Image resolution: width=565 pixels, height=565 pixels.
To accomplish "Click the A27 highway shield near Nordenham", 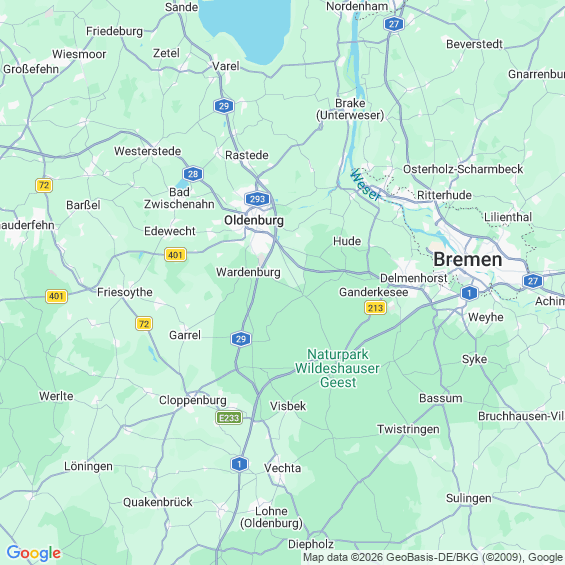I will pos(393,24).
